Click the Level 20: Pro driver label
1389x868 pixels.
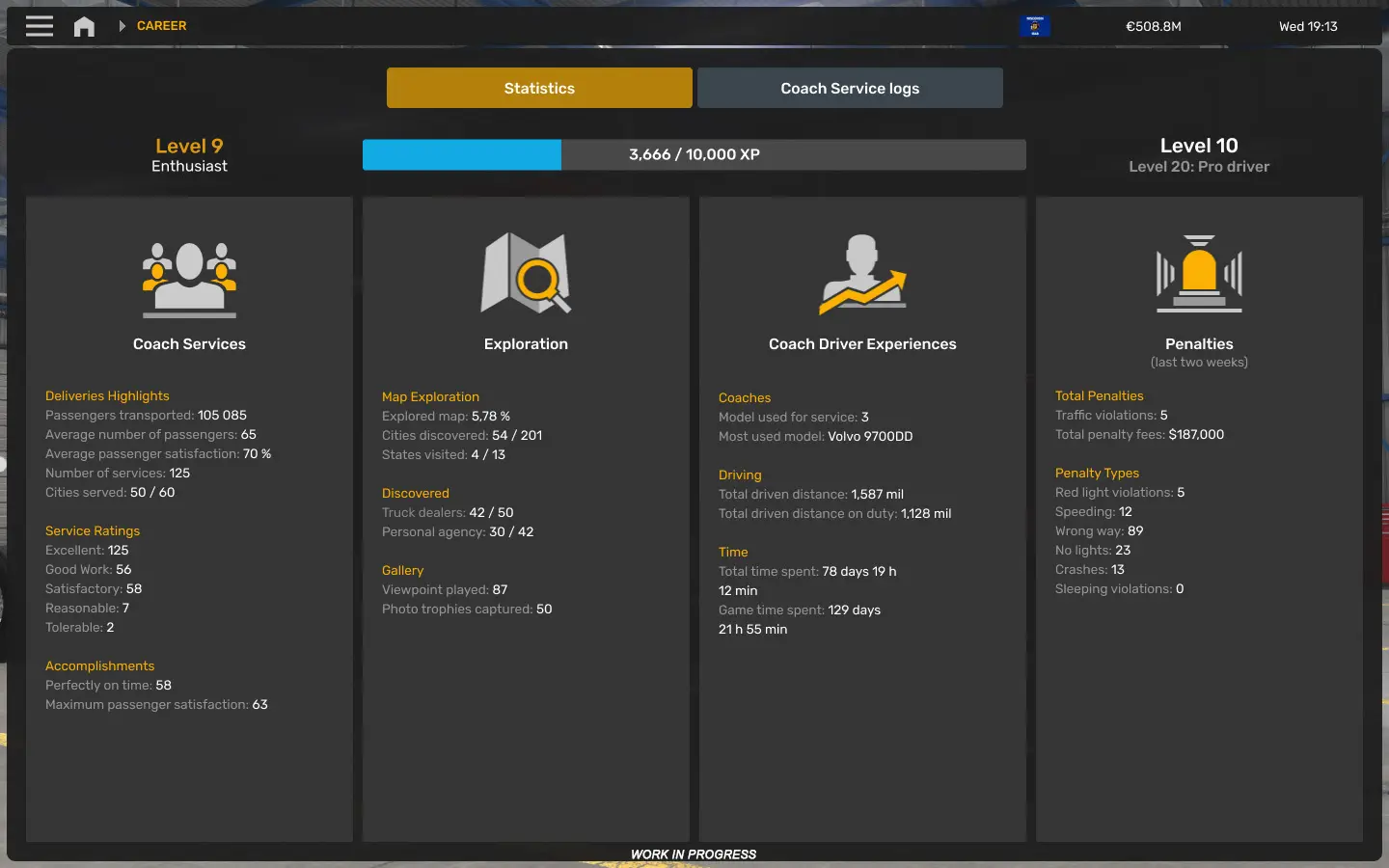click(x=1198, y=166)
